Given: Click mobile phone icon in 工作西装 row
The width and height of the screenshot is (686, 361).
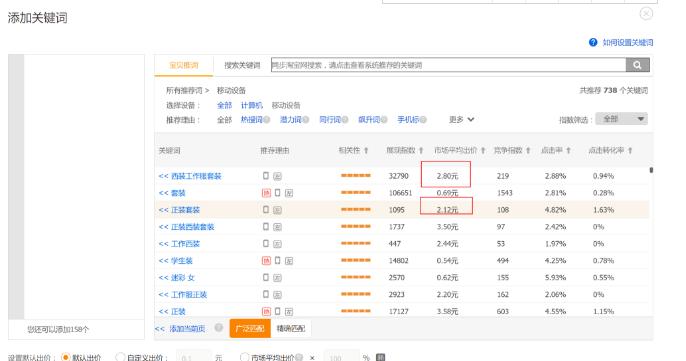Looking at the screenshot, I should 266,243.
